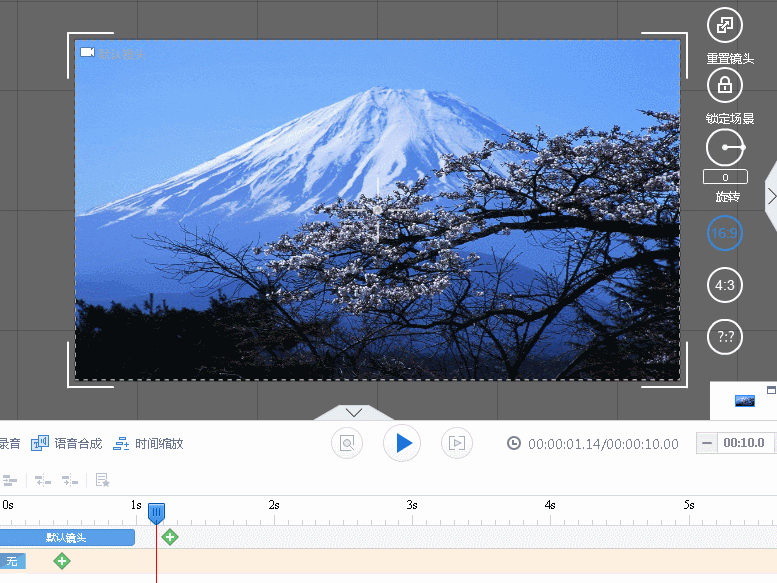Click the camera icon at the canvas top-left
This screenshot has width=777, height=583.
click(87, 53)
